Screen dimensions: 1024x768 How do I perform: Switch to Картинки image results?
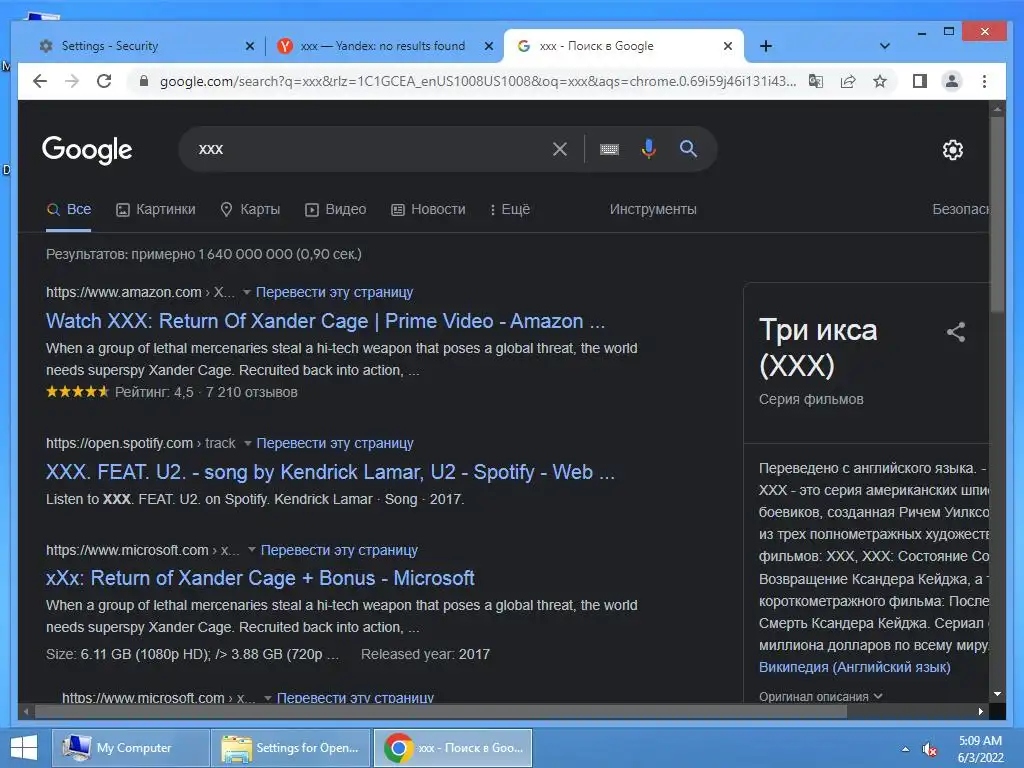[x=155, y=210]
